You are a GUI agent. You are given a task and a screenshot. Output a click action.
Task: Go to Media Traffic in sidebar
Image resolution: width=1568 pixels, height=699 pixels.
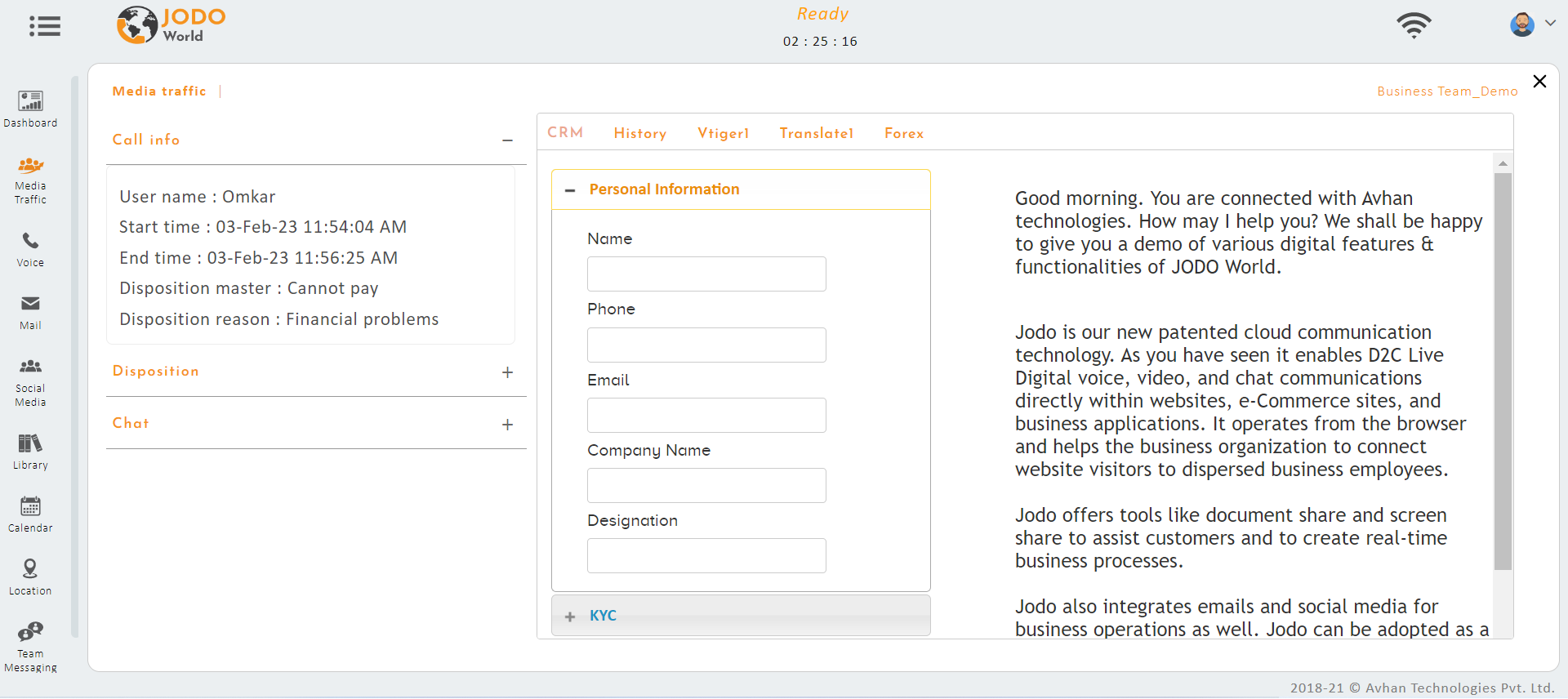[x=30, y=180]
